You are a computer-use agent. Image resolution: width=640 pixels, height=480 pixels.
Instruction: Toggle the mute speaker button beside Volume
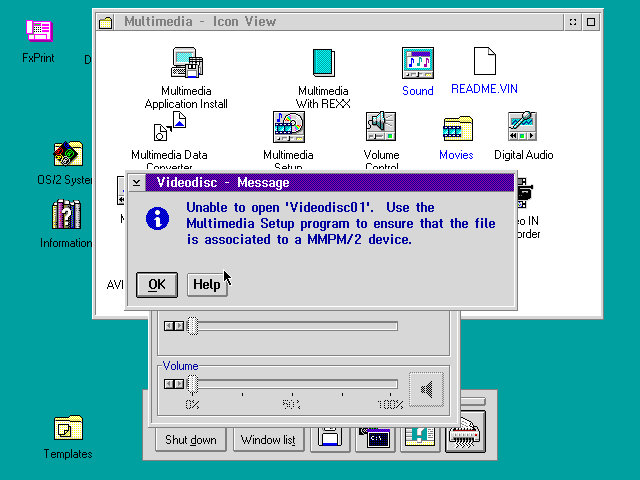426,389
